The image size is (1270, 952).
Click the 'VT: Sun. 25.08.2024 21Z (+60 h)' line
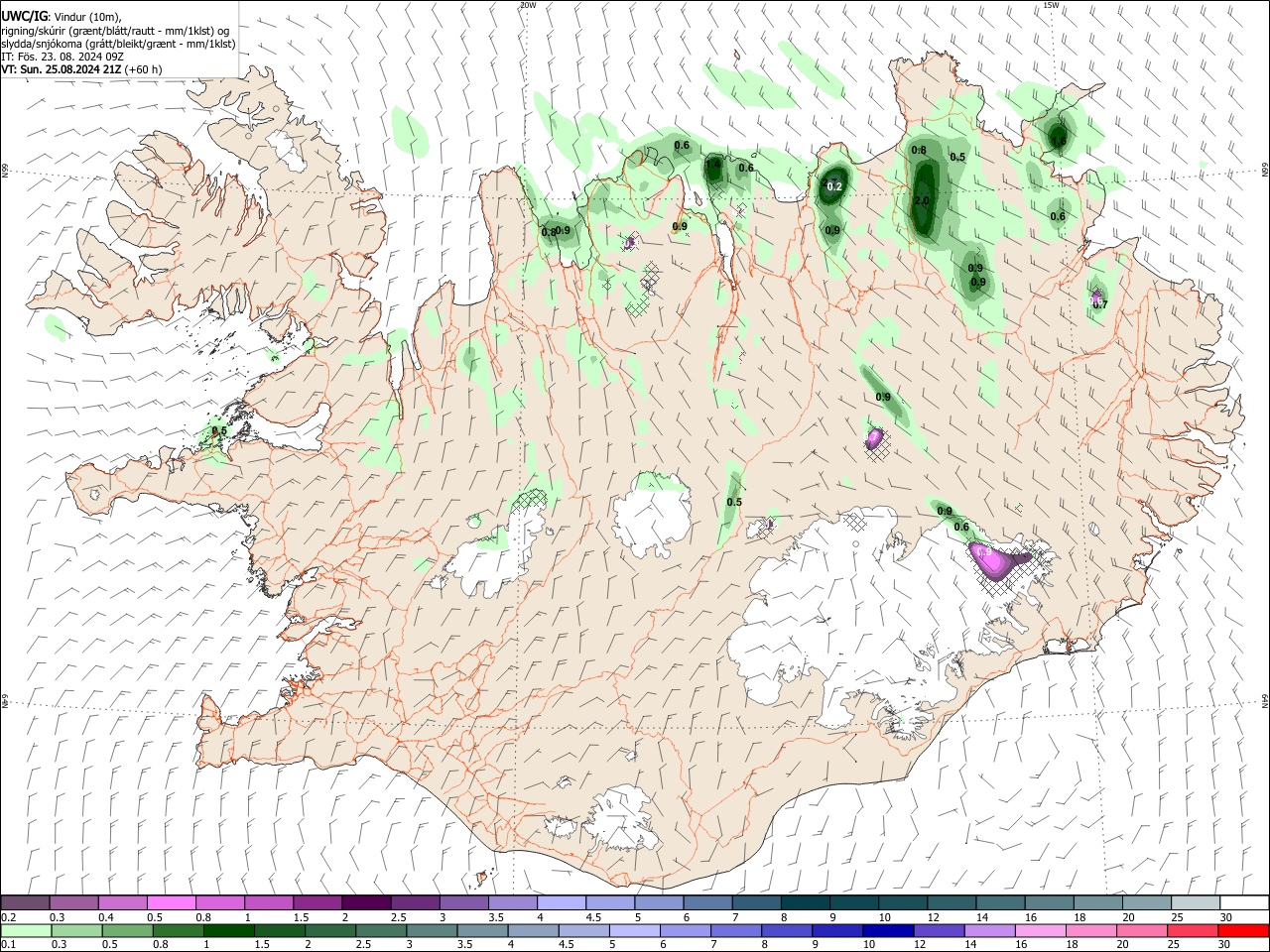81,69
